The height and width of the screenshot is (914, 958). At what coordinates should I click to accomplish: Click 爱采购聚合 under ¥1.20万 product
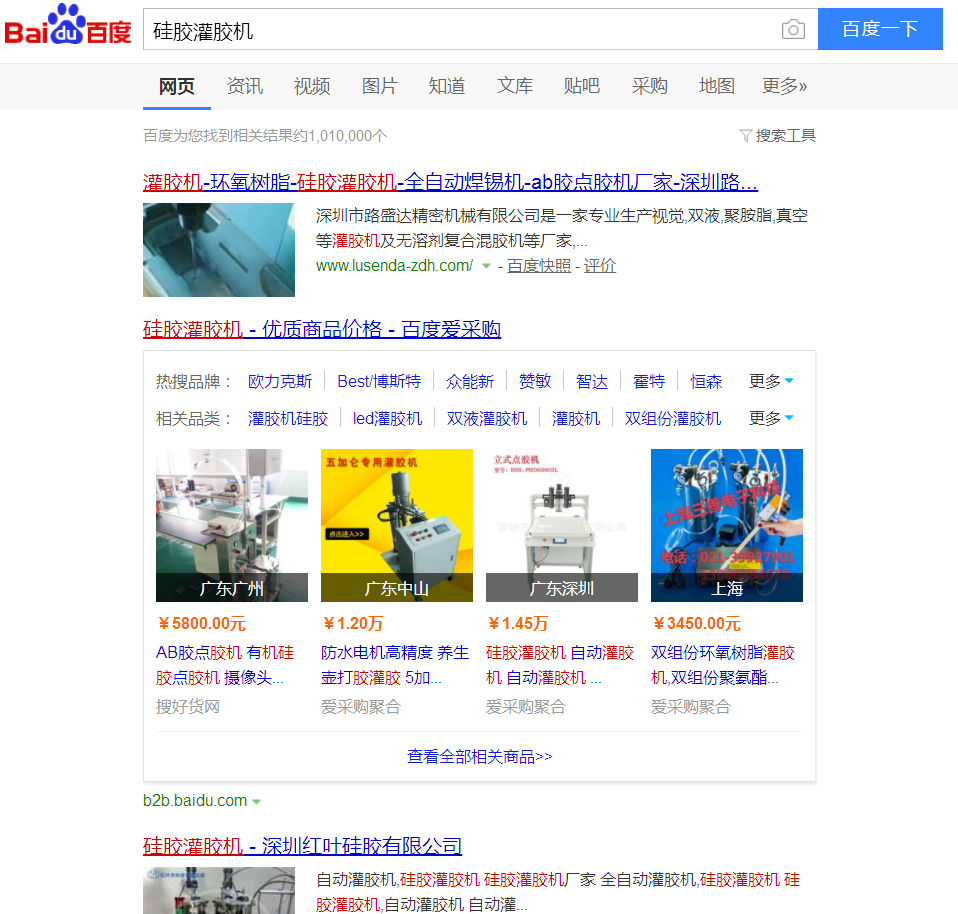[360, 707]
